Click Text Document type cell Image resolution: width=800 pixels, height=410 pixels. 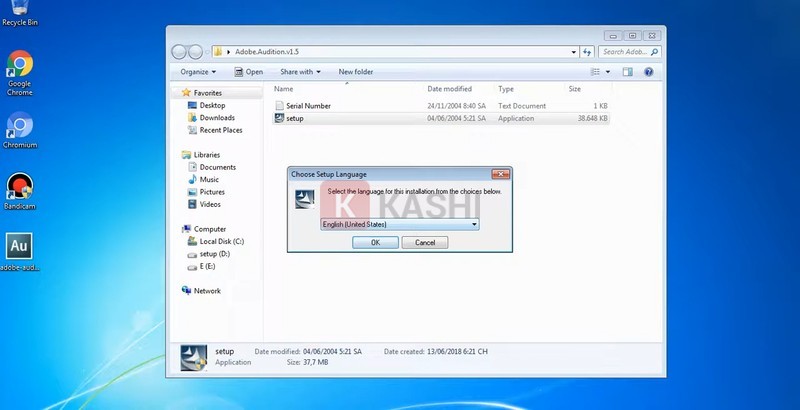click(x=522, y=106)
